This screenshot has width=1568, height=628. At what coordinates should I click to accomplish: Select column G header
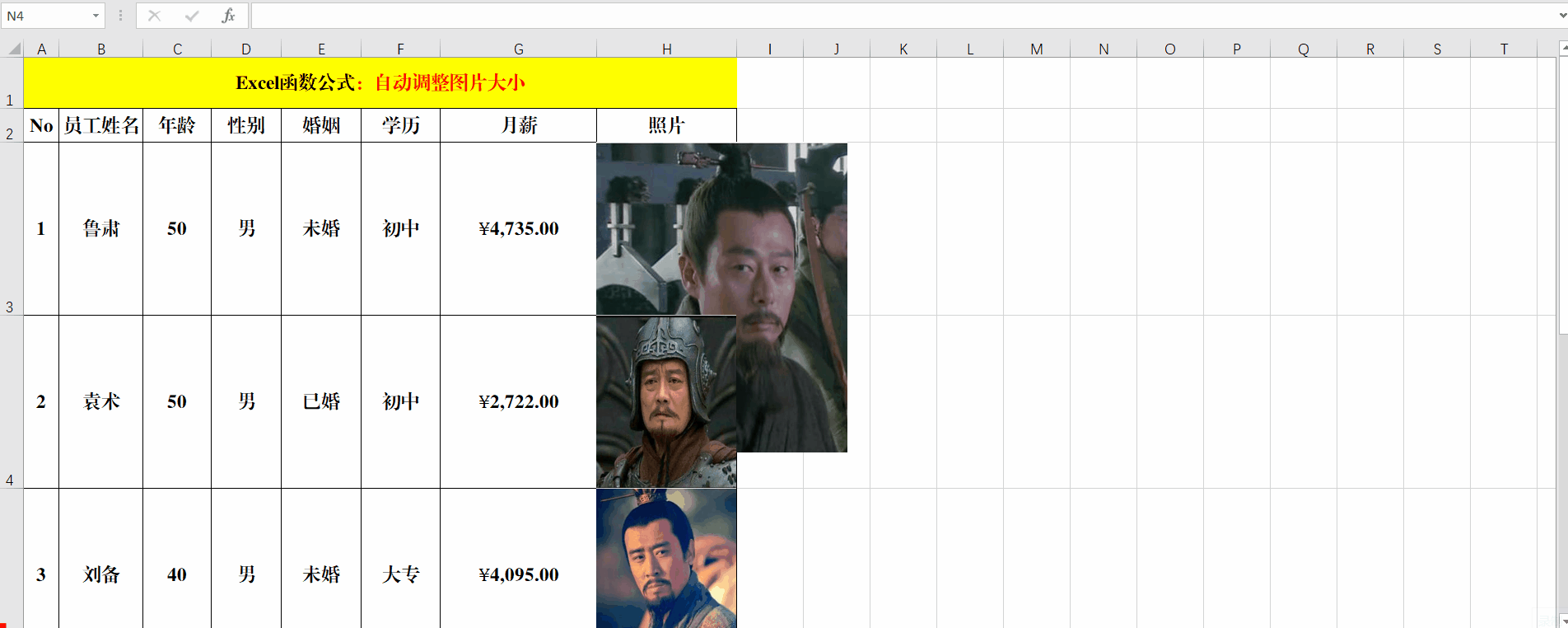518,49
